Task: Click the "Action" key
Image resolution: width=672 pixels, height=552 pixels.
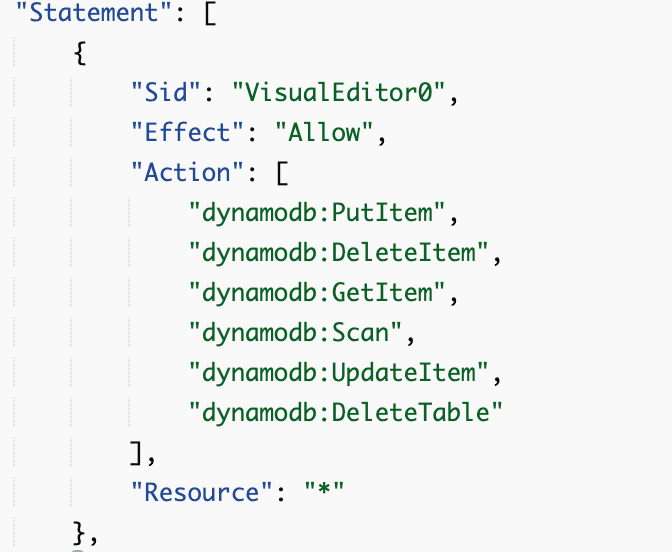Action: (188, 173)
